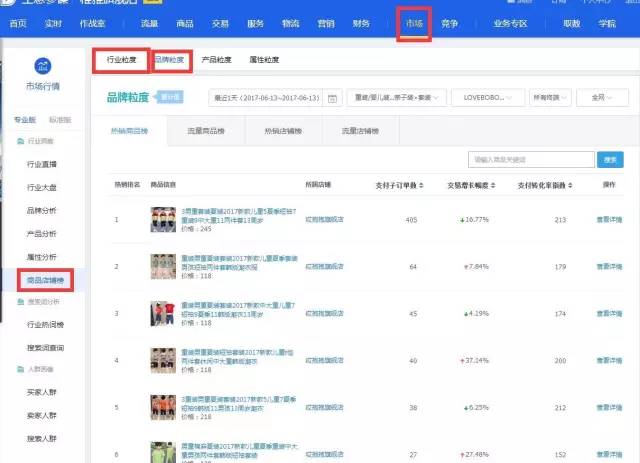The height and width of the screenshot is (463, 640).
Task: Open 取数 in top navigation
Action: tap(572, 24)
